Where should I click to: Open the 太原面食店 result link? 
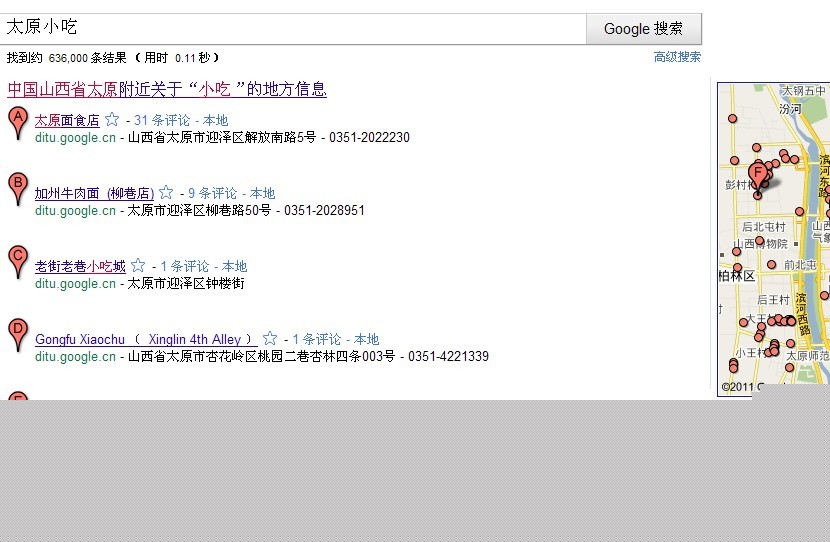tap(67, 120)
